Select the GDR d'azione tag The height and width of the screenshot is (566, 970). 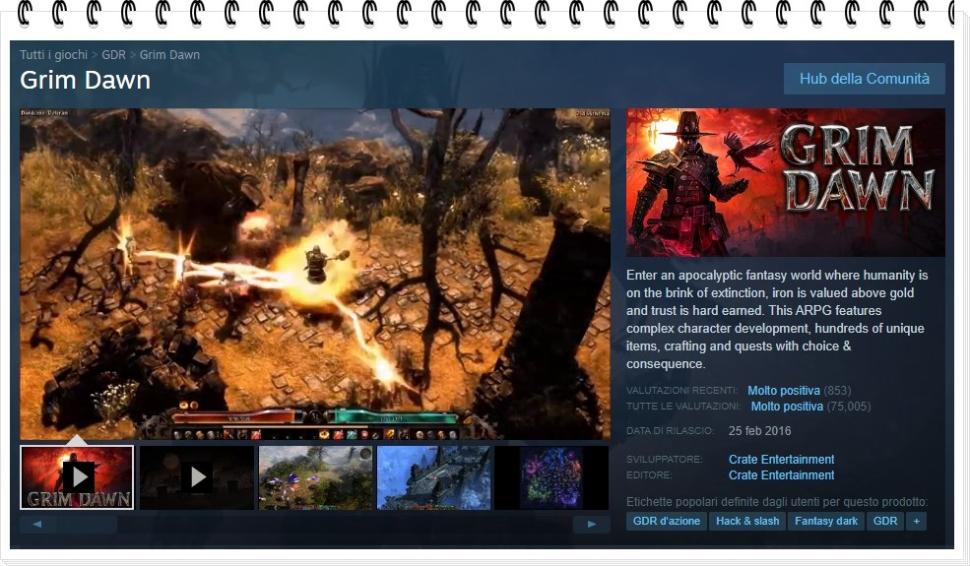coord(666,521)
